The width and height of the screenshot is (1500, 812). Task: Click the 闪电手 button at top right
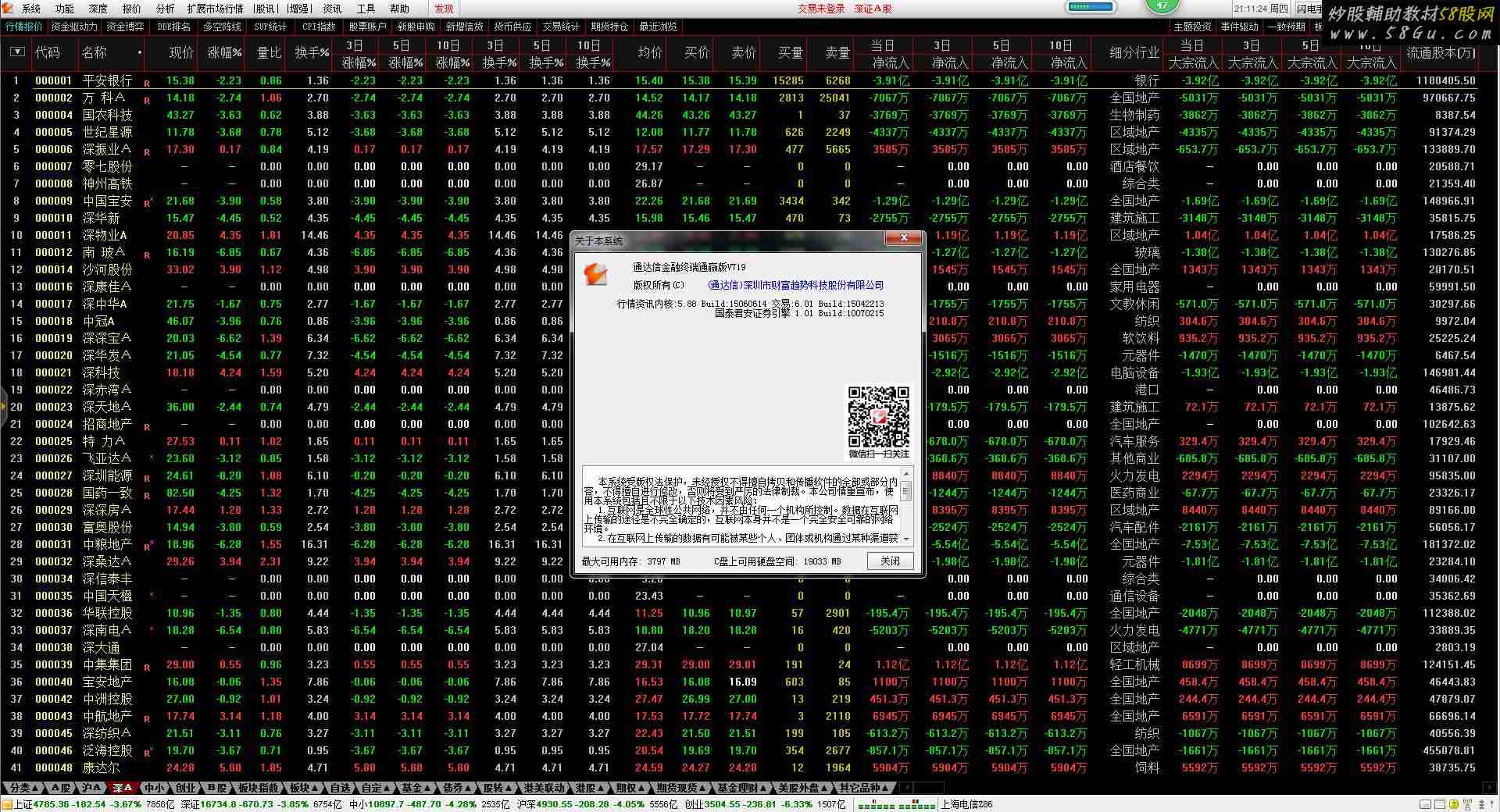click(1310, 9)
